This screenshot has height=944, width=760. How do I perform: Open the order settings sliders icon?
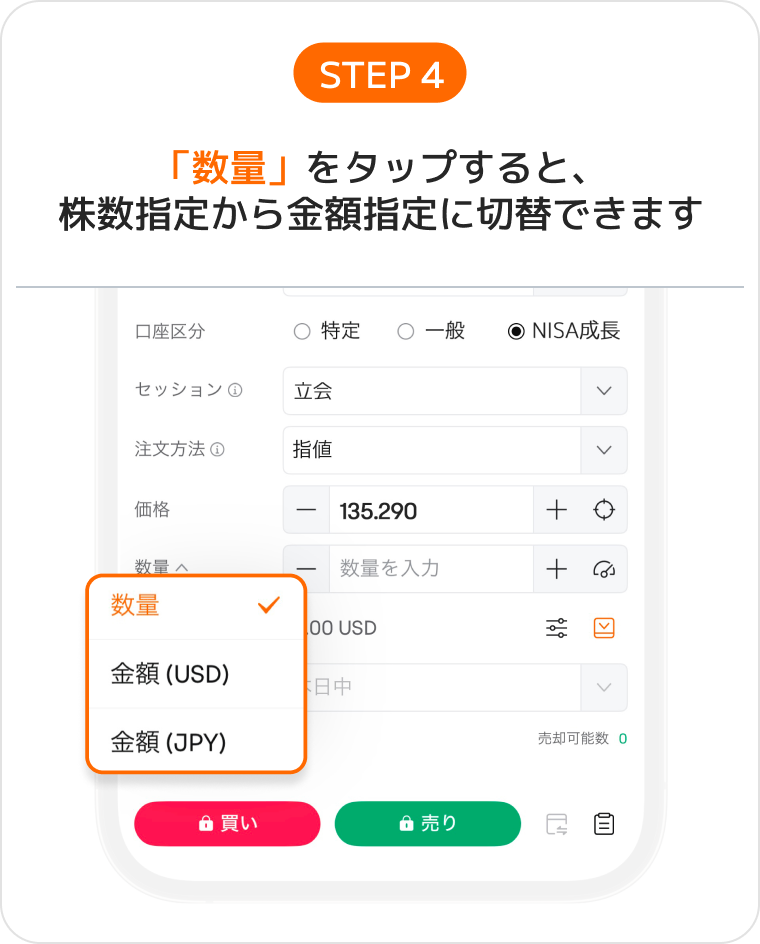point(556,628)
